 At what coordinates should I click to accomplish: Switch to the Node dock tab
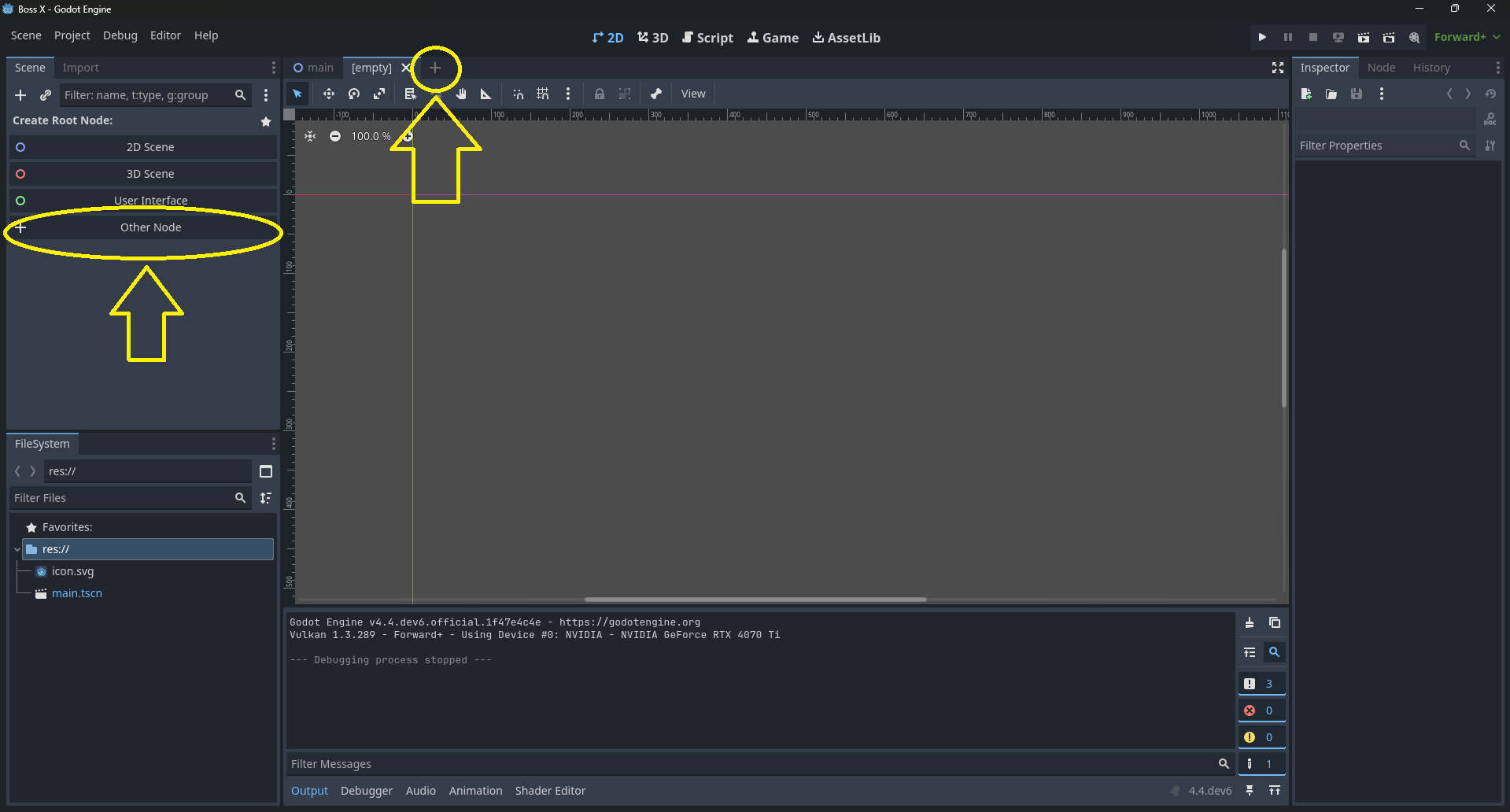[x=1381, y=68]
